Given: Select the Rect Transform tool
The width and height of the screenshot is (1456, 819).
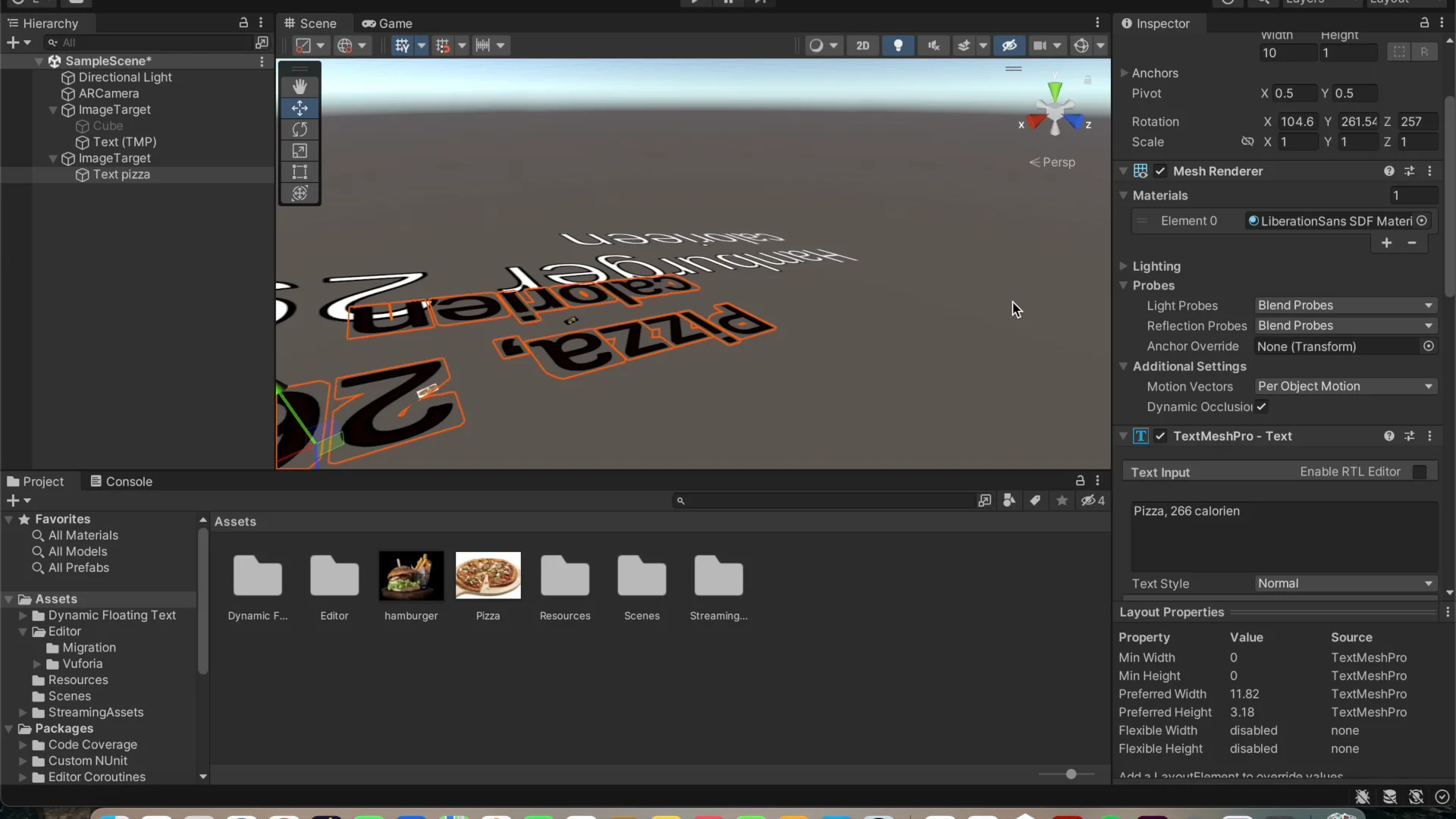Looking at the screenshot, I should click(300, 172).
